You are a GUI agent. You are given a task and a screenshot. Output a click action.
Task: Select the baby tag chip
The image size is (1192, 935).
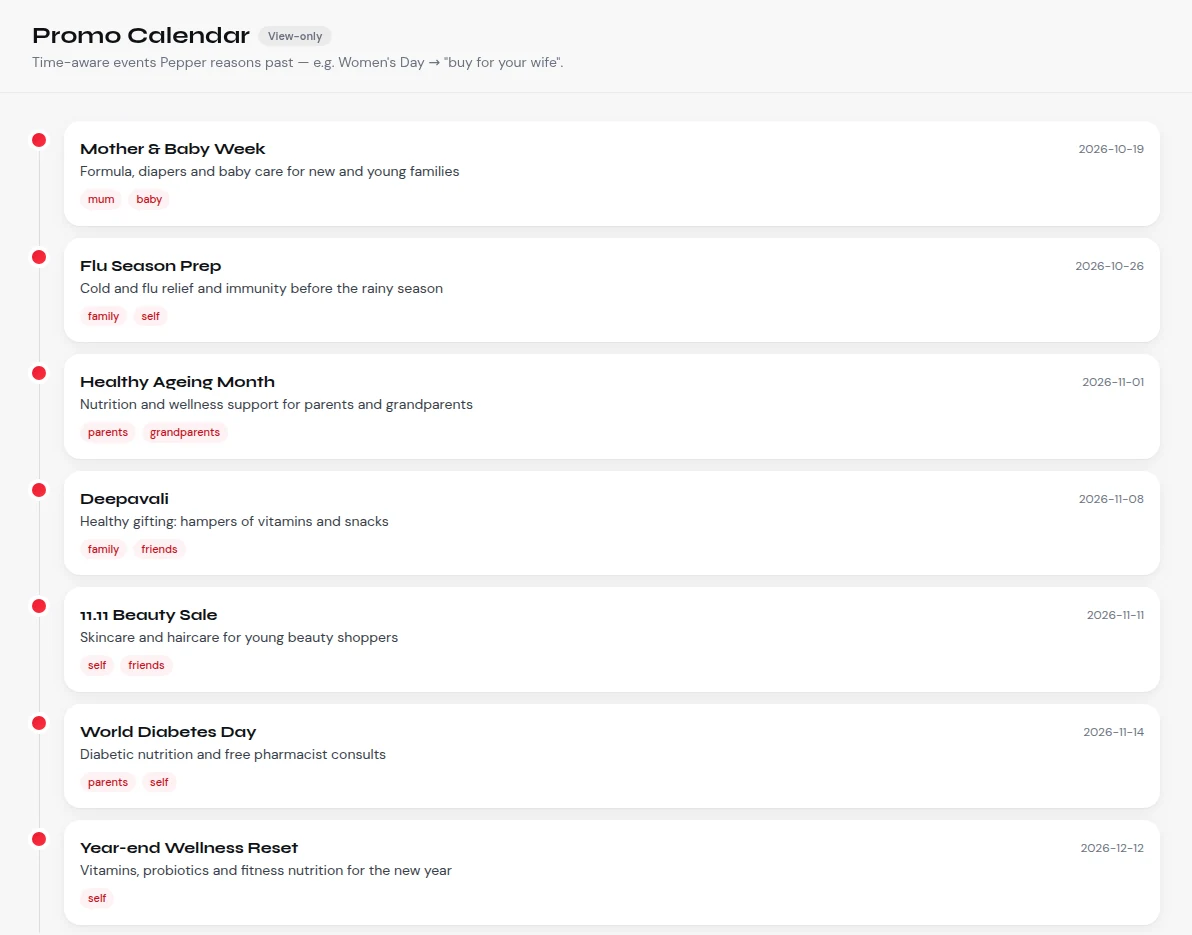(149, 199)
